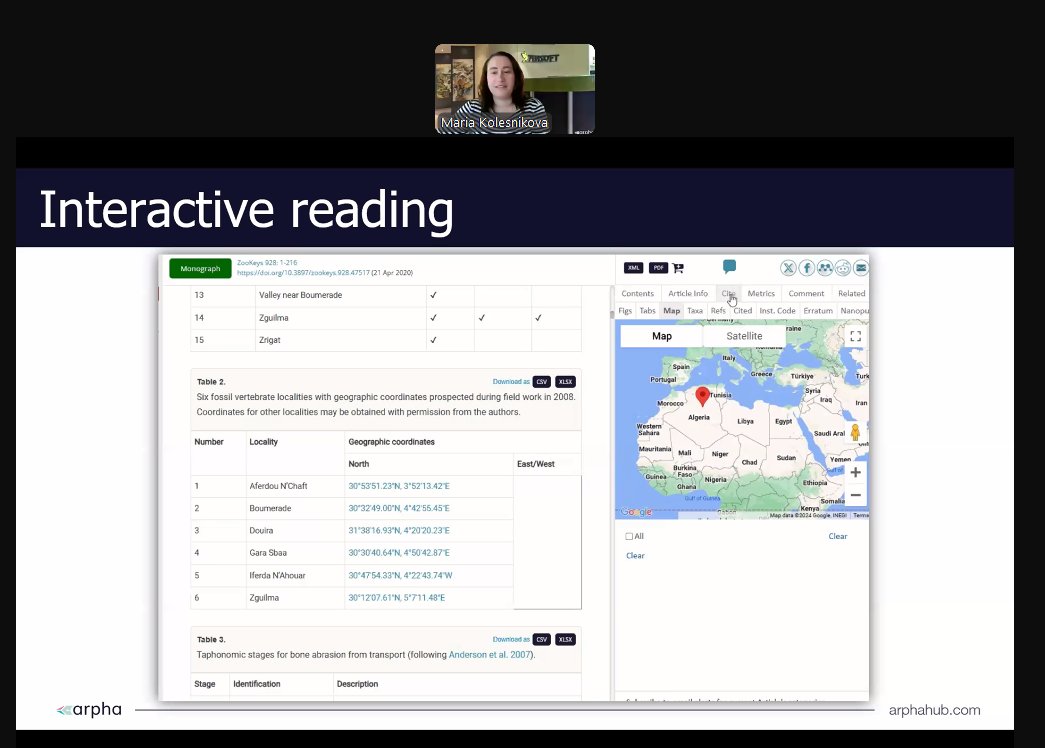Select the Map sub-tab

click(x=672, y=311)
